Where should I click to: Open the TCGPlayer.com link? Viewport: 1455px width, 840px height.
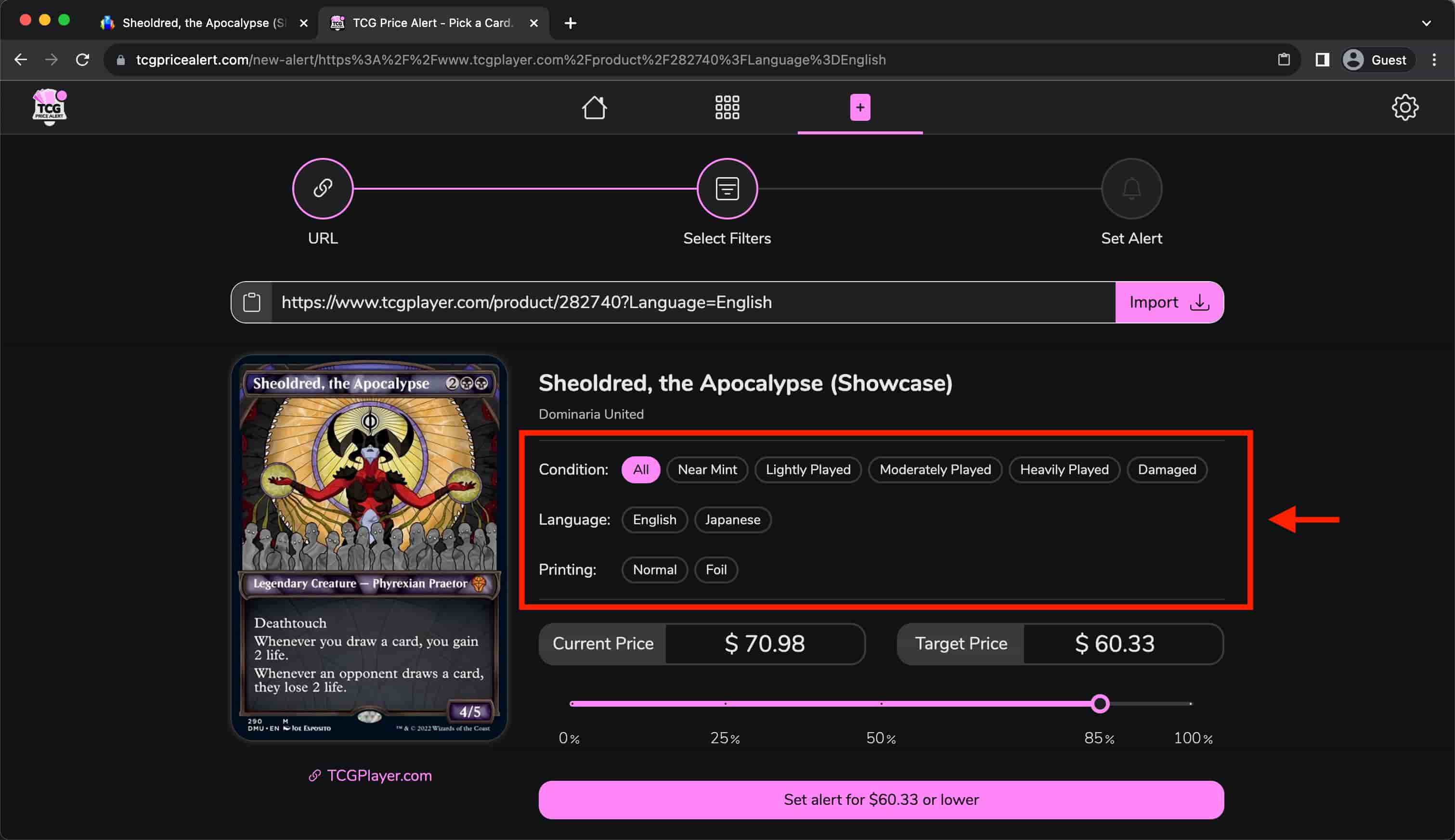[x=370, y=775]
